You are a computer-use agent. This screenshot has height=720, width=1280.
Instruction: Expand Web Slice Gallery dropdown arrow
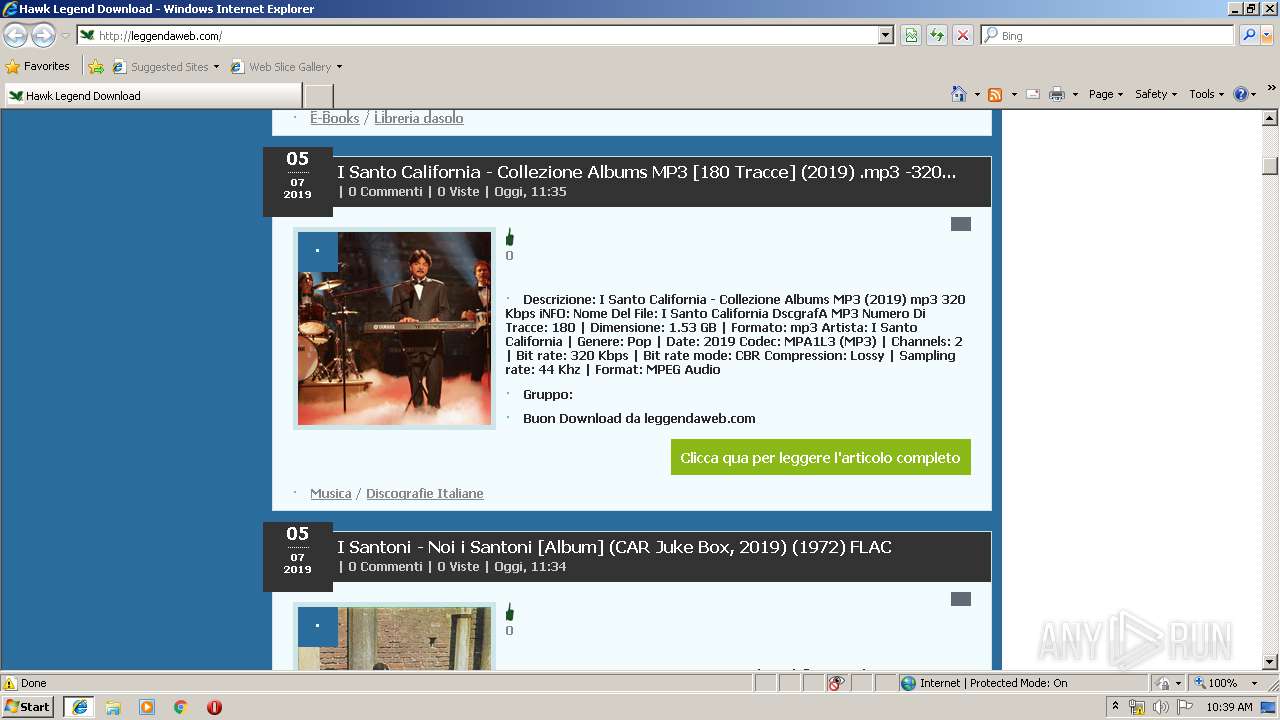pyautogui.click(x=339, y=67)
